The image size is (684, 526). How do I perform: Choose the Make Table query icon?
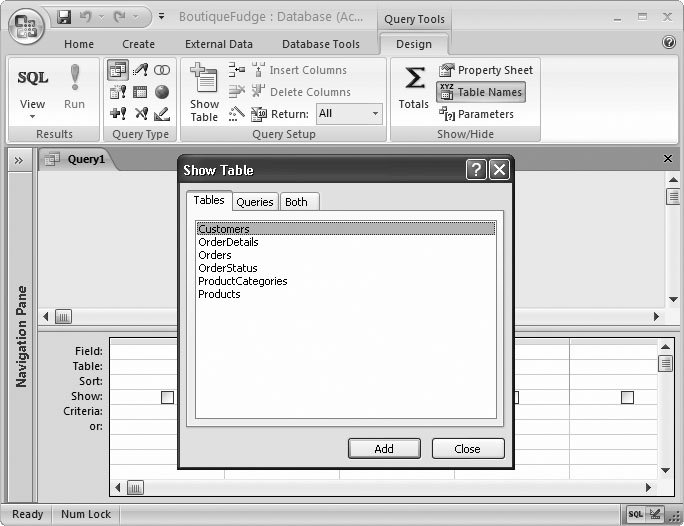coord(140,70)
